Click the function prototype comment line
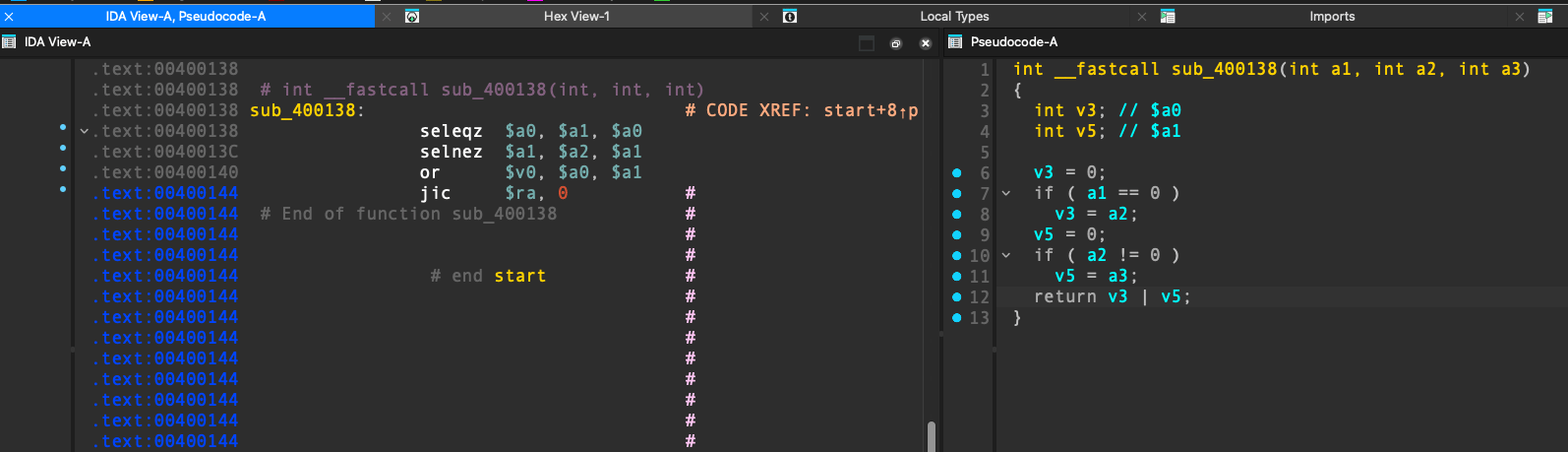Viewport: 1568px width, 452px height. tap(482, 90)
